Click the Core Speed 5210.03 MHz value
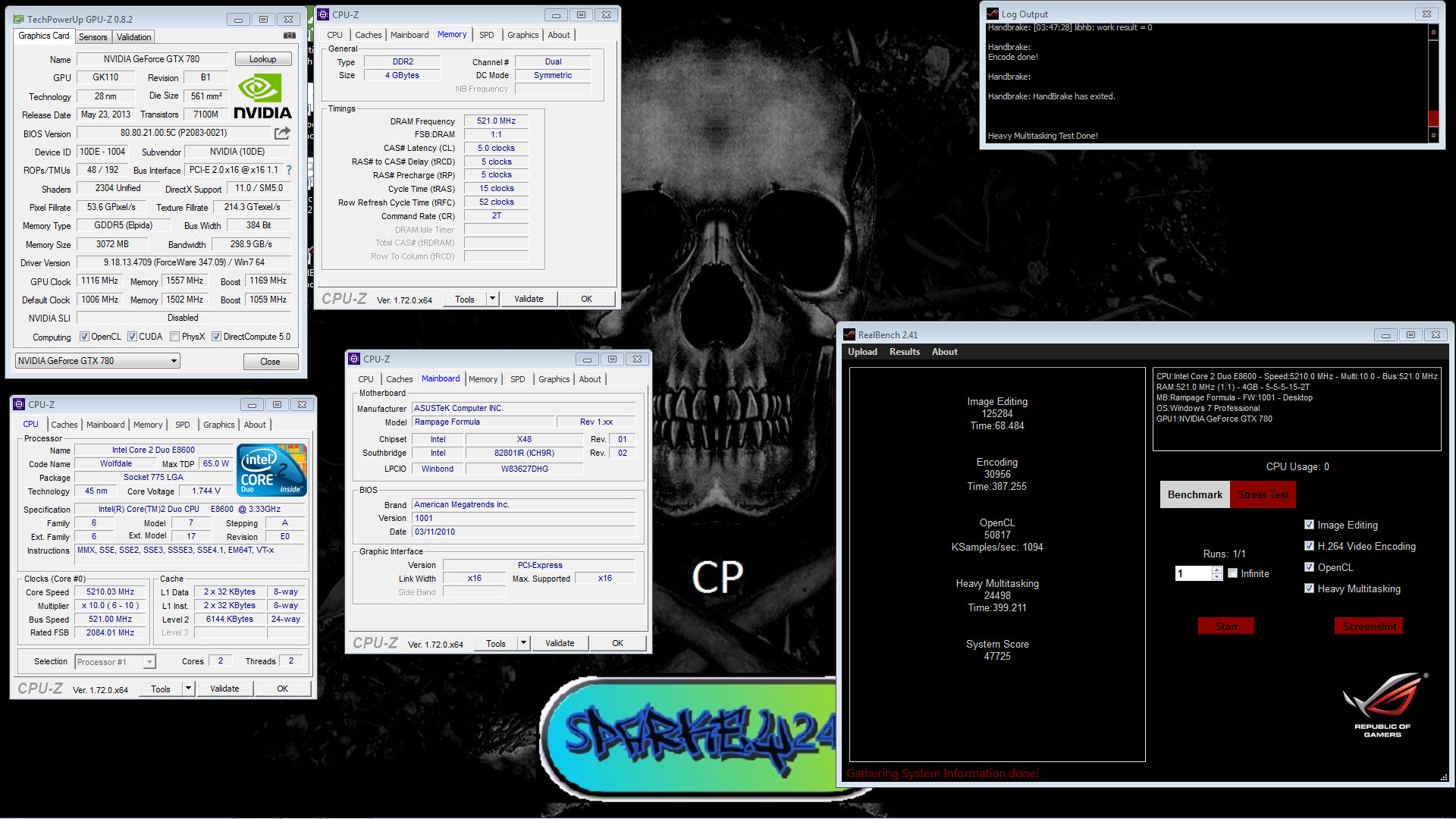 pyautogui.click(x=110, y=591)
